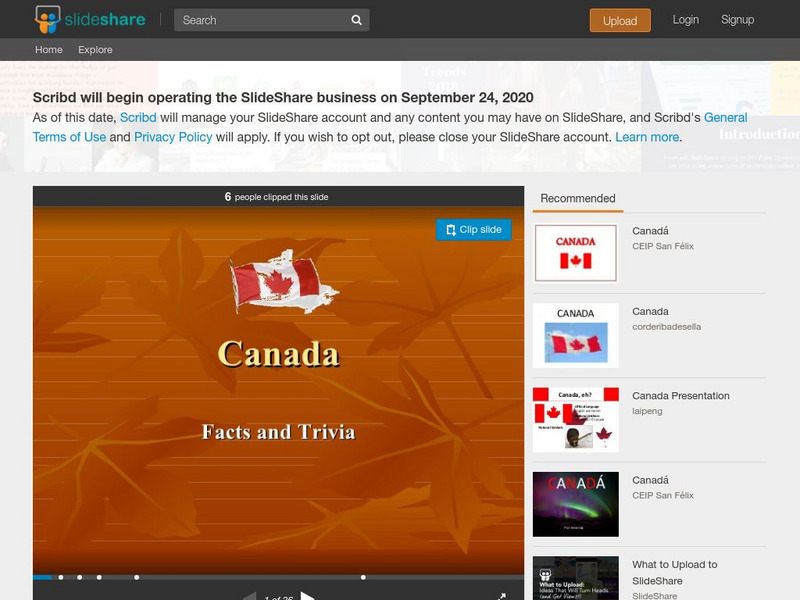Click 'laipeng' author text
Image resolution: width=800 pixels, height=600 pixels.
point(647,411)
